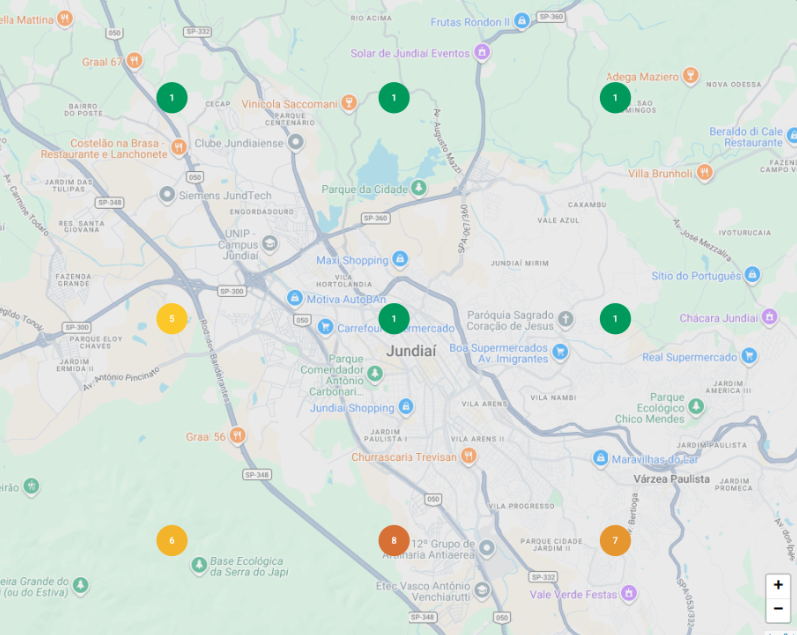Click the Real Supermercado place label
This screenshot has width=797, height=635.
tap(689, 357)
